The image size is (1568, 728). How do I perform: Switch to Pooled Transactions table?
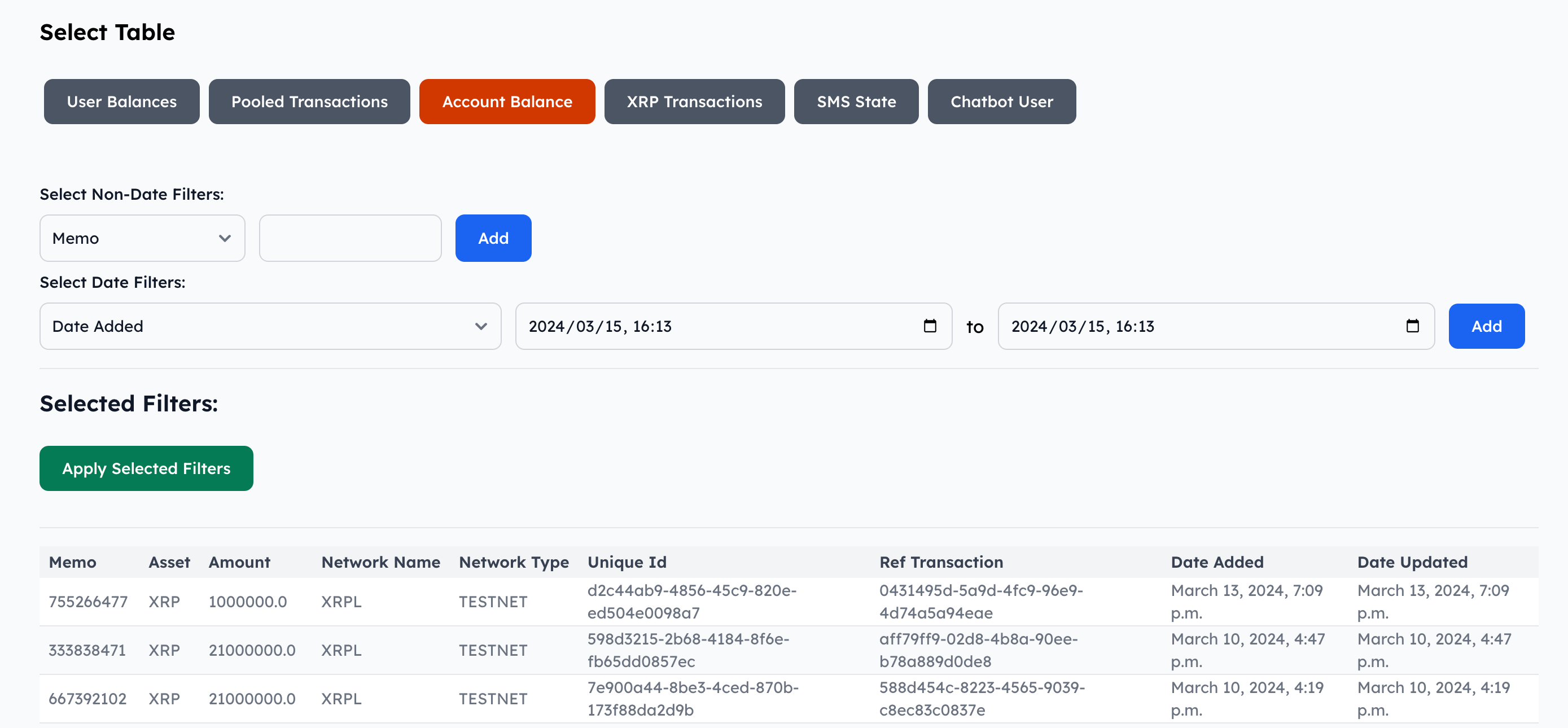[x=309, y=102]
